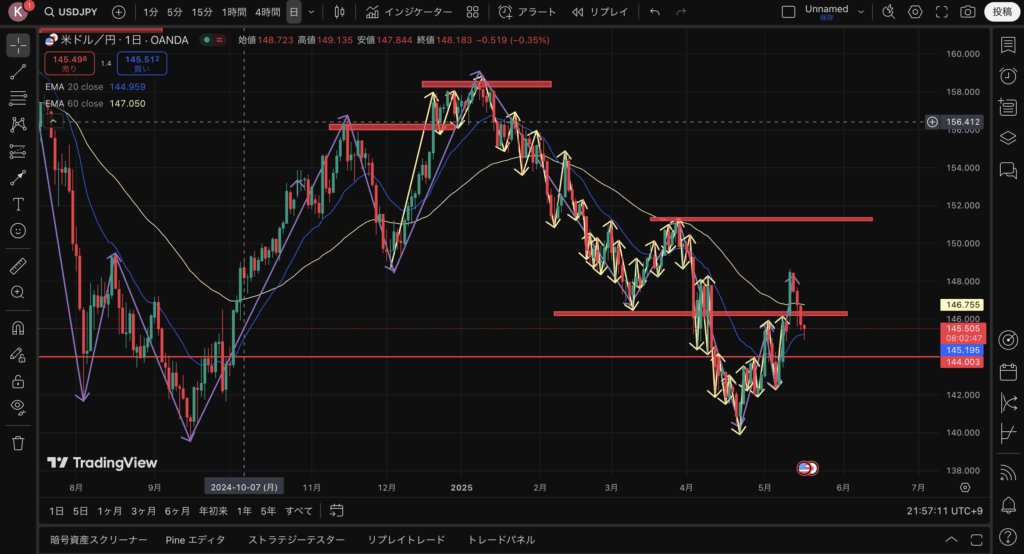Viewport: 1024px width, 554px height.
Task: Start bar replay with リプレイ
Action: [600, 12]
